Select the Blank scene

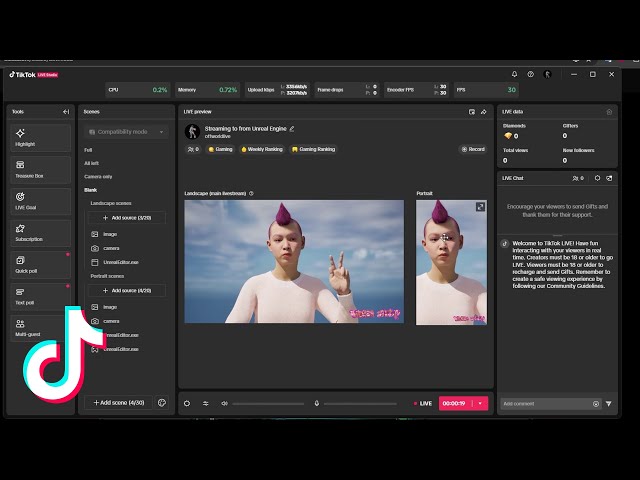tap(90, 190)
